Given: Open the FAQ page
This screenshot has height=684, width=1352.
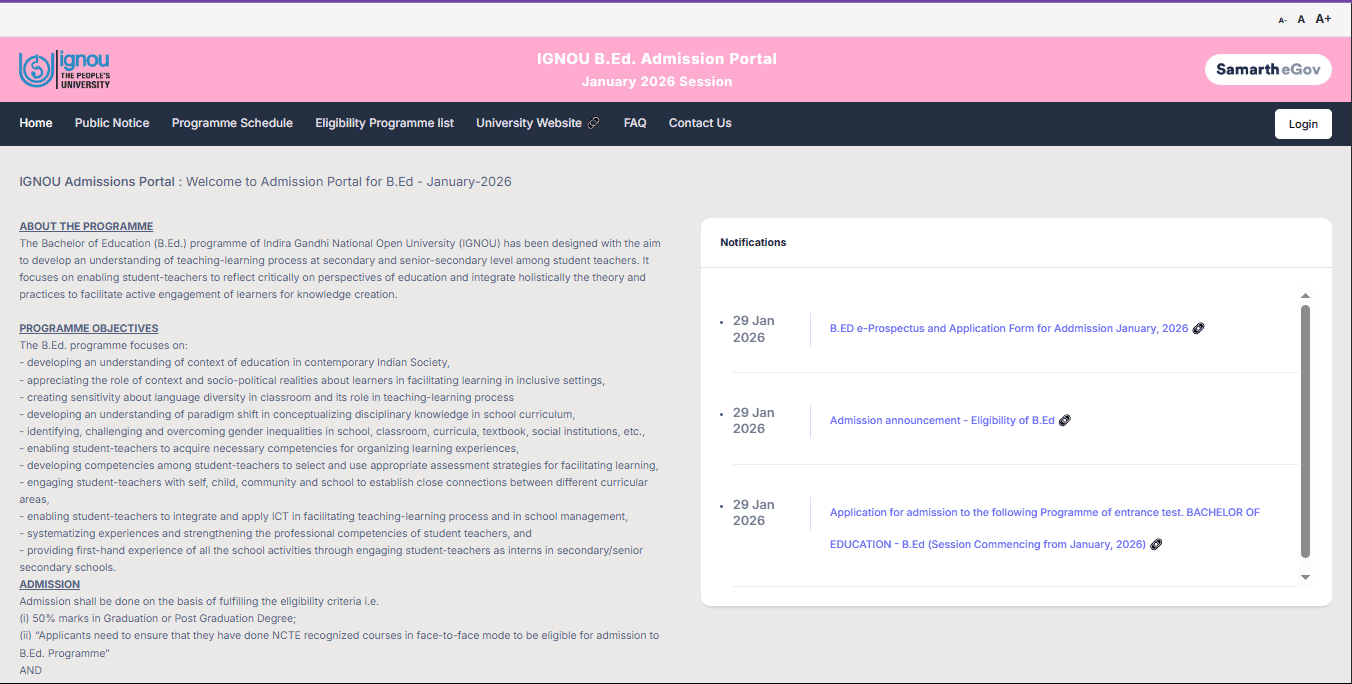Looking at the screenshot, I should pyautogui.click(x=635, y=123).
